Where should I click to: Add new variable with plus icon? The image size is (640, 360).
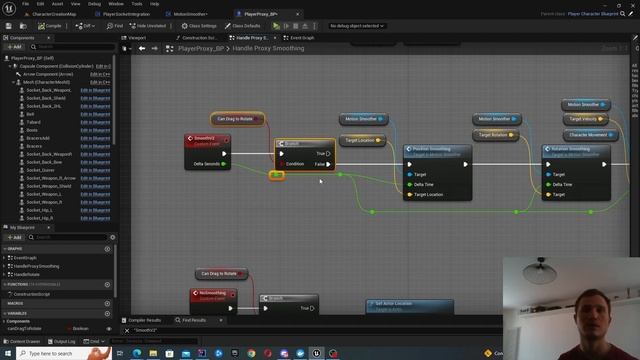click(107, 313)
